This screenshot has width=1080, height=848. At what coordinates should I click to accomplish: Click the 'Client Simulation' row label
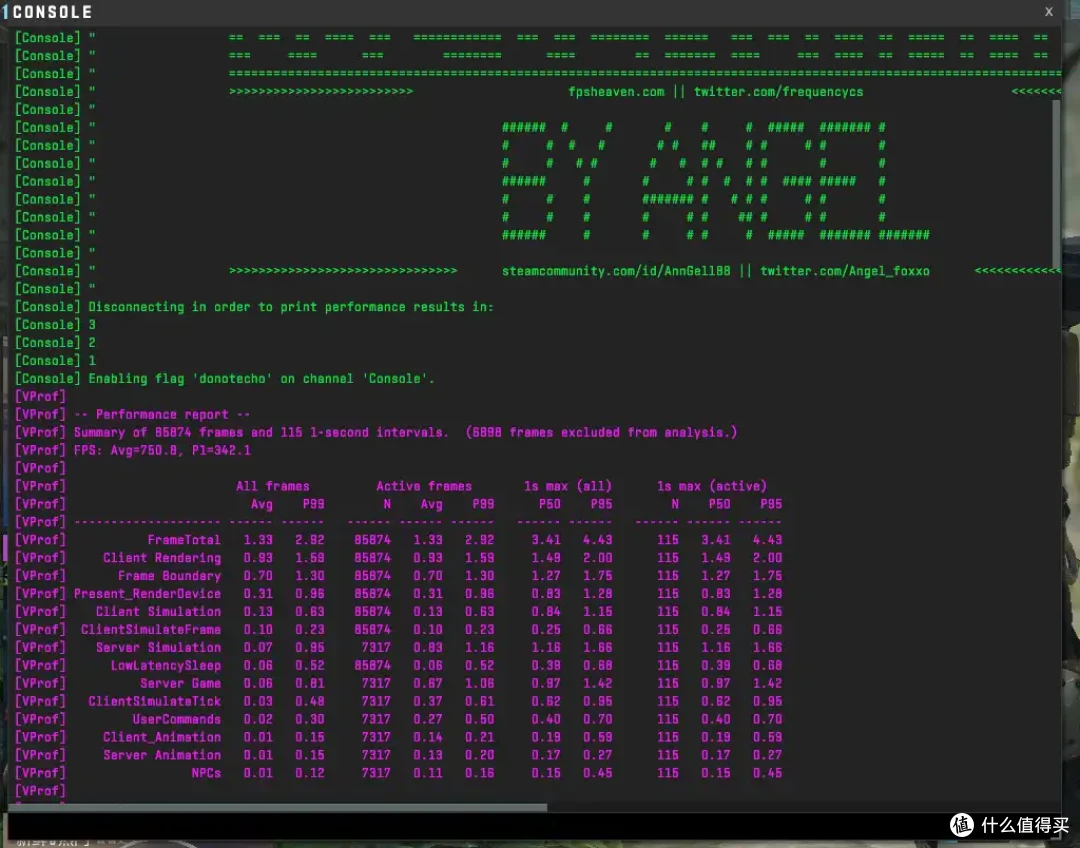(x=158, y=611)
